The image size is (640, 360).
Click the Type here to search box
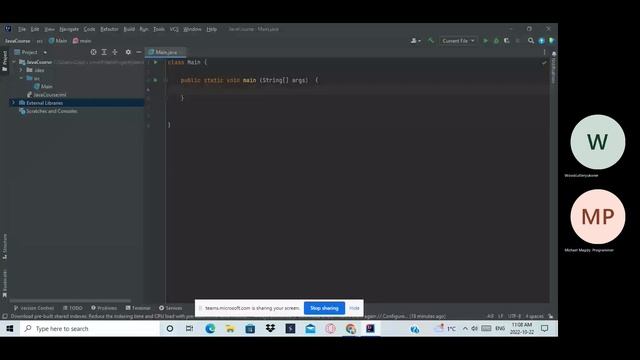click(90, 329)
